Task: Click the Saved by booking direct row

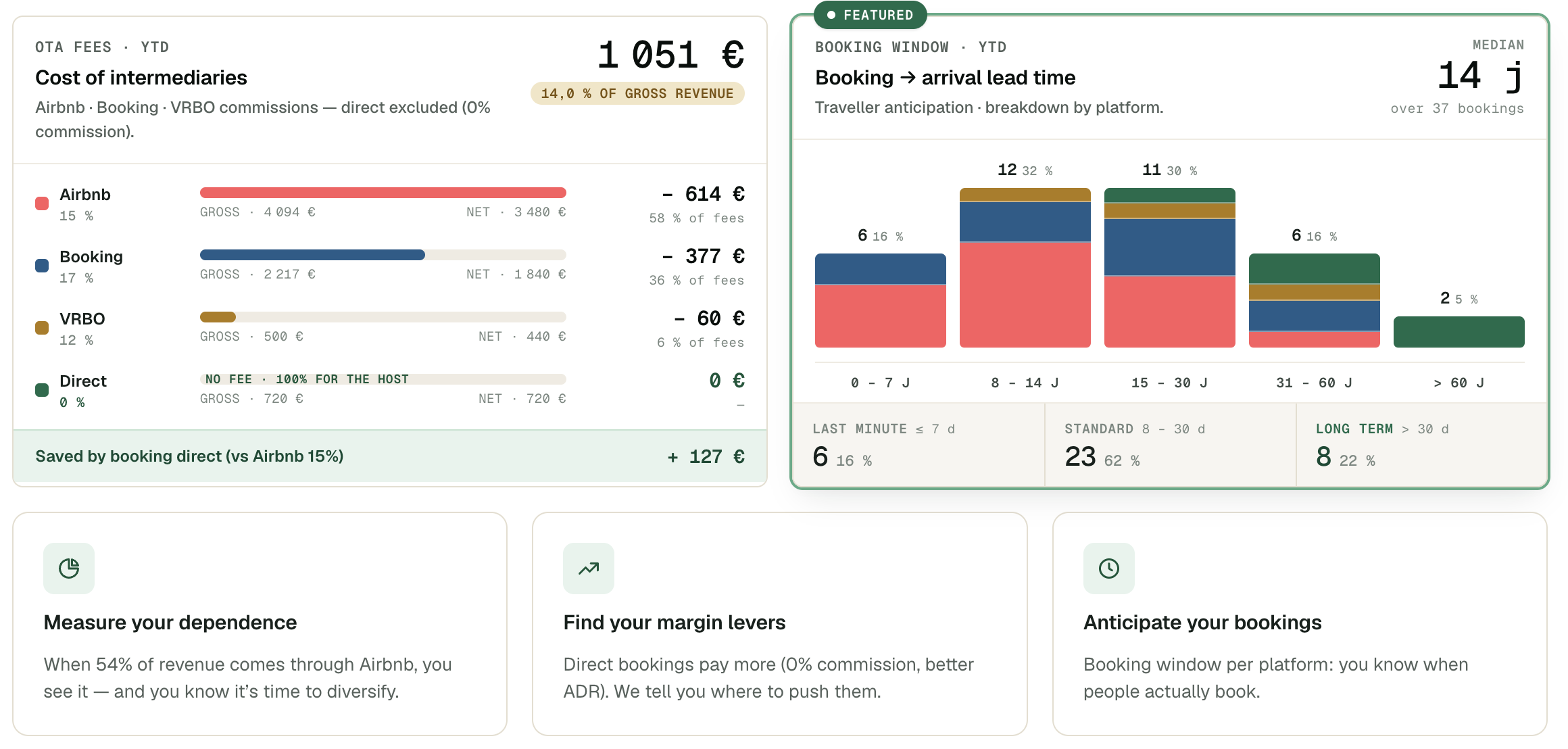Action: (x=390, y=456)
